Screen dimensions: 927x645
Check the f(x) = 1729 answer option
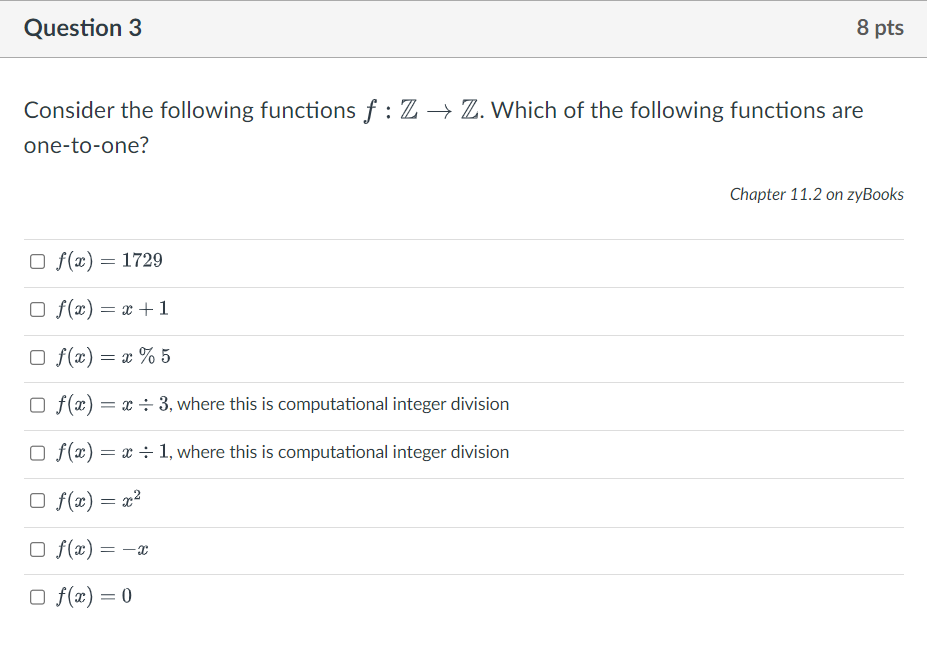pyautogui.click(x=37, y=260)
